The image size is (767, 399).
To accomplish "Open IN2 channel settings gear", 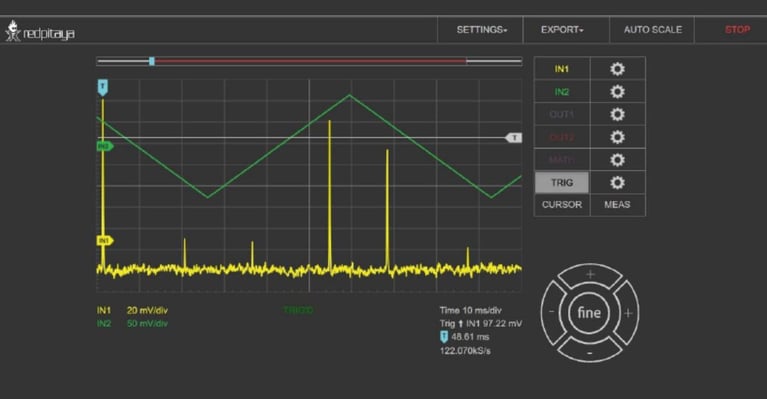I will click(x=617, y=92).
